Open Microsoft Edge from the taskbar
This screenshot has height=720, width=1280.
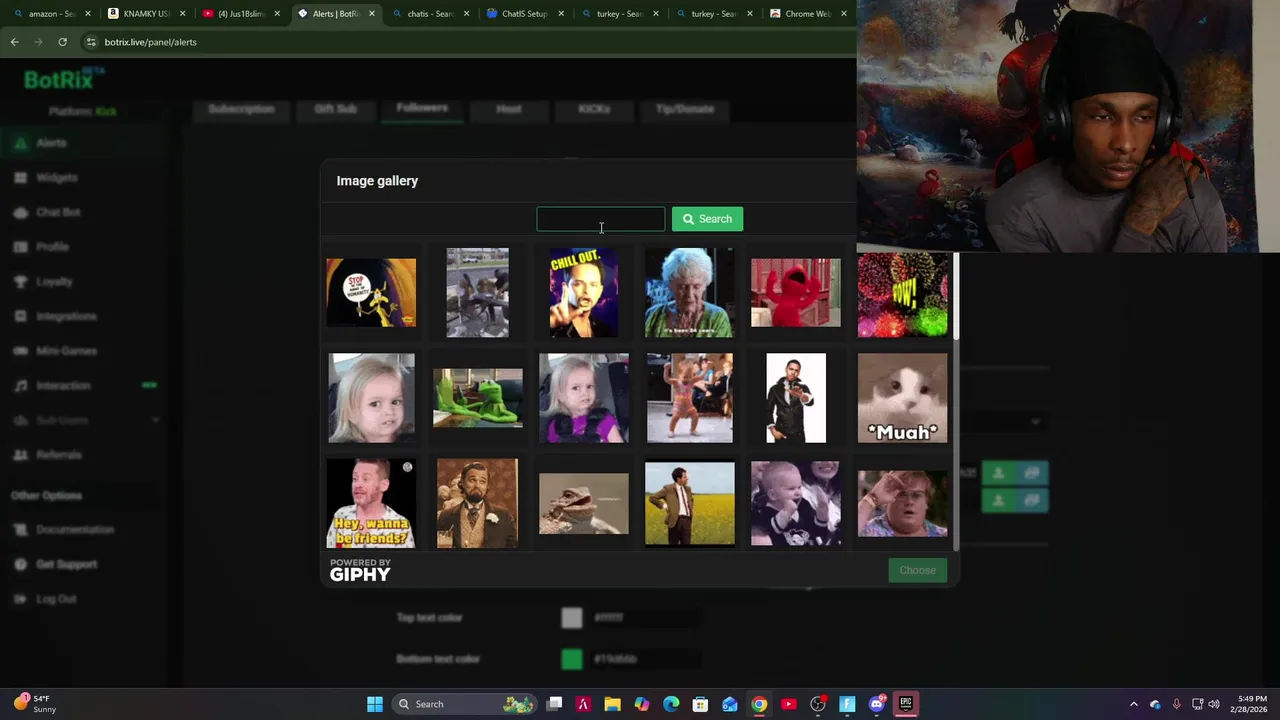[x=671, y=704]
